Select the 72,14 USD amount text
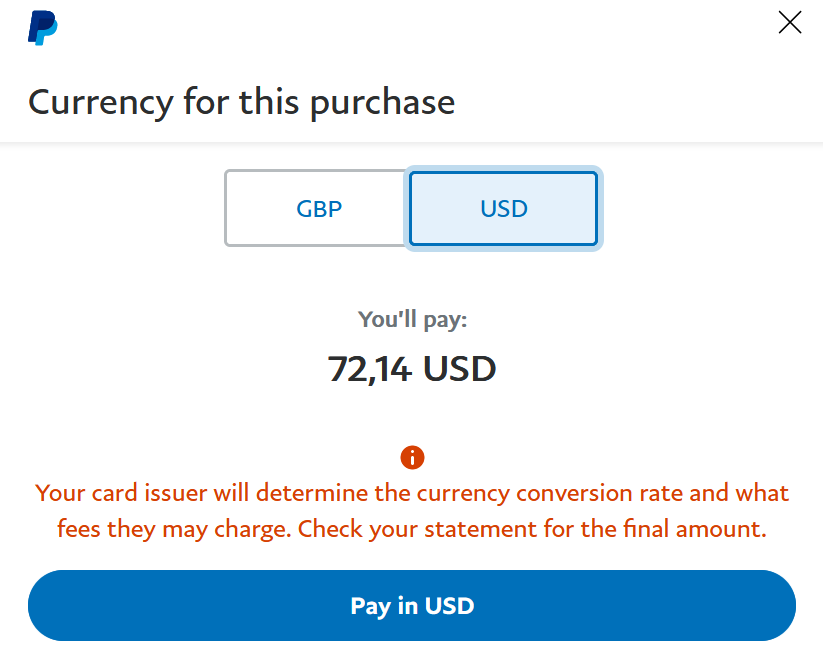The width and height of the screenshot is (823, 671). (x=412, y=369)
